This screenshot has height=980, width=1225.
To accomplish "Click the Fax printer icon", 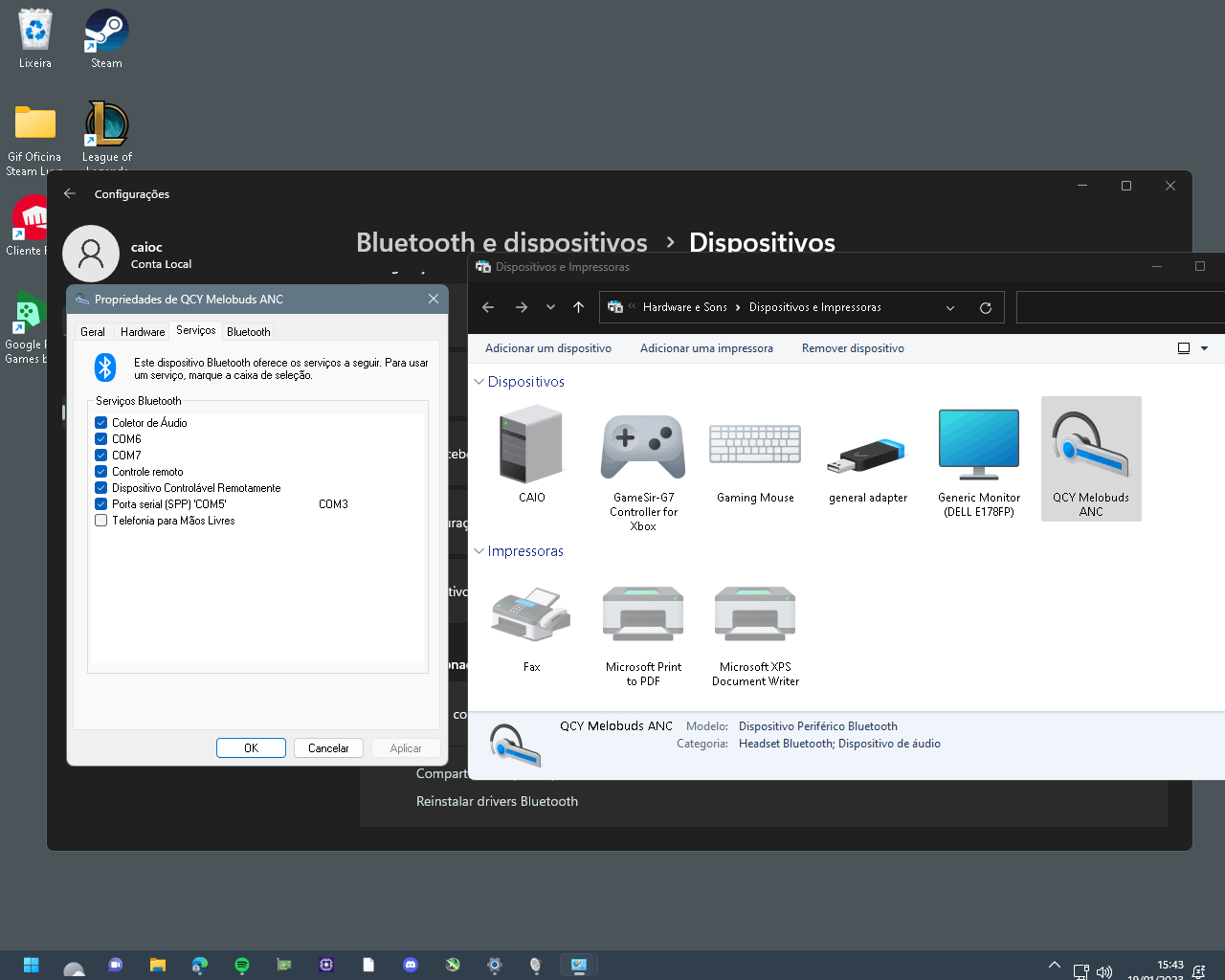I will 531,614.
